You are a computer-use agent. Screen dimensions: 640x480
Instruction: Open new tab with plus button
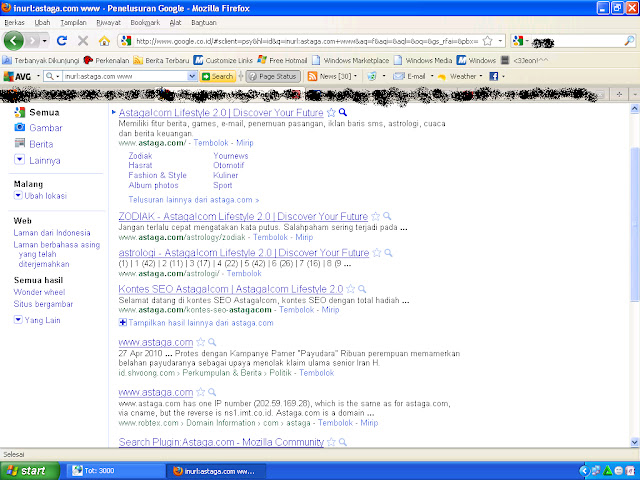[619, 94]
